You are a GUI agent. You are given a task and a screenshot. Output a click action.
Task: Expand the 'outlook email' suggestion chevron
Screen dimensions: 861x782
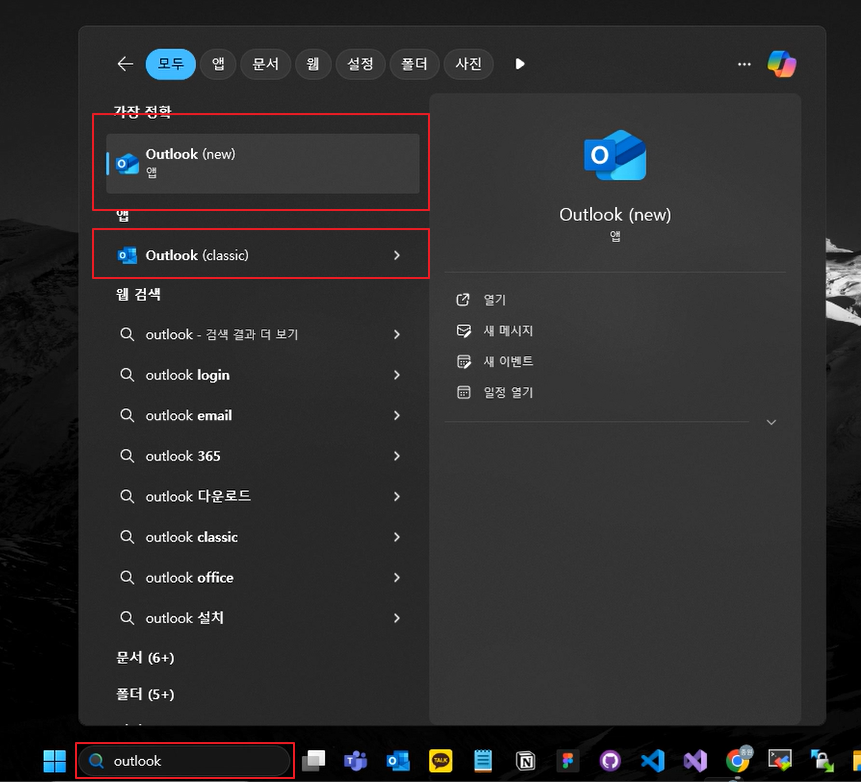(x=397, y=416)
